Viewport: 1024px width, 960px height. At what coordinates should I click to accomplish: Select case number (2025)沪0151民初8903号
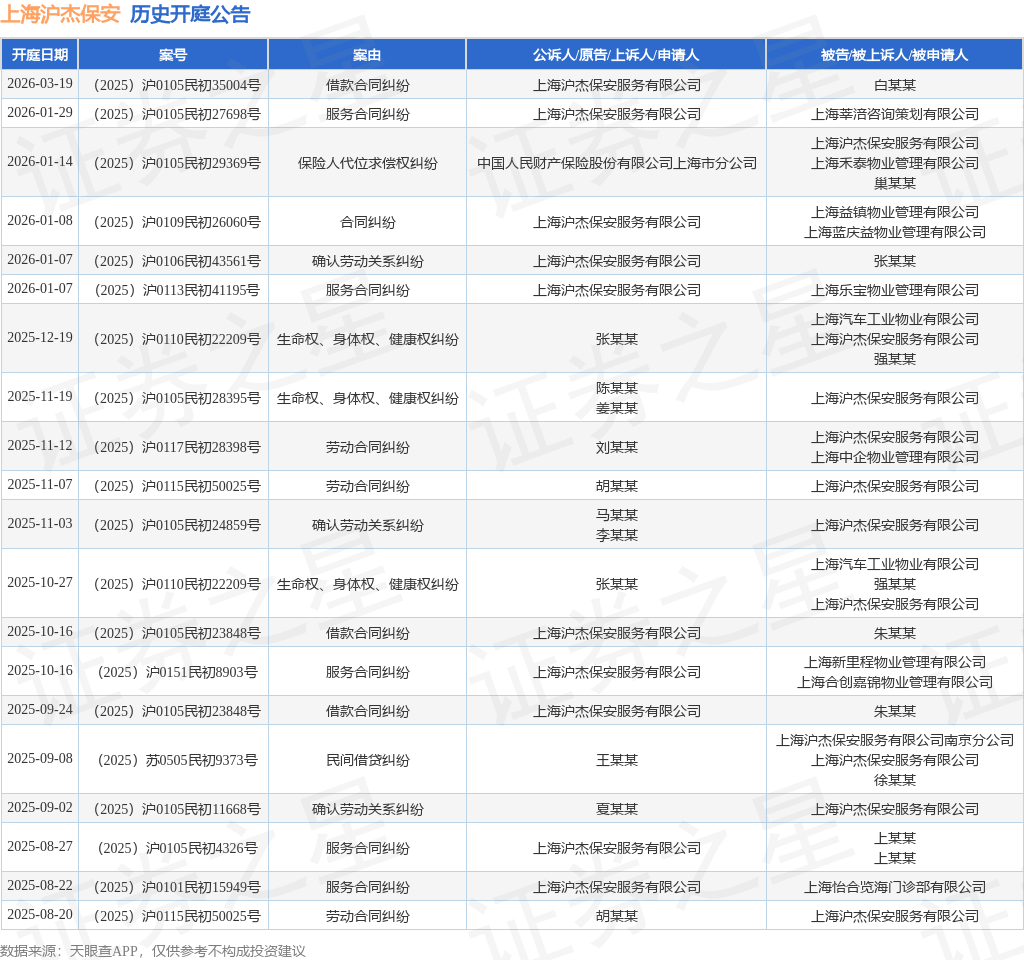[x=177, y=672]
